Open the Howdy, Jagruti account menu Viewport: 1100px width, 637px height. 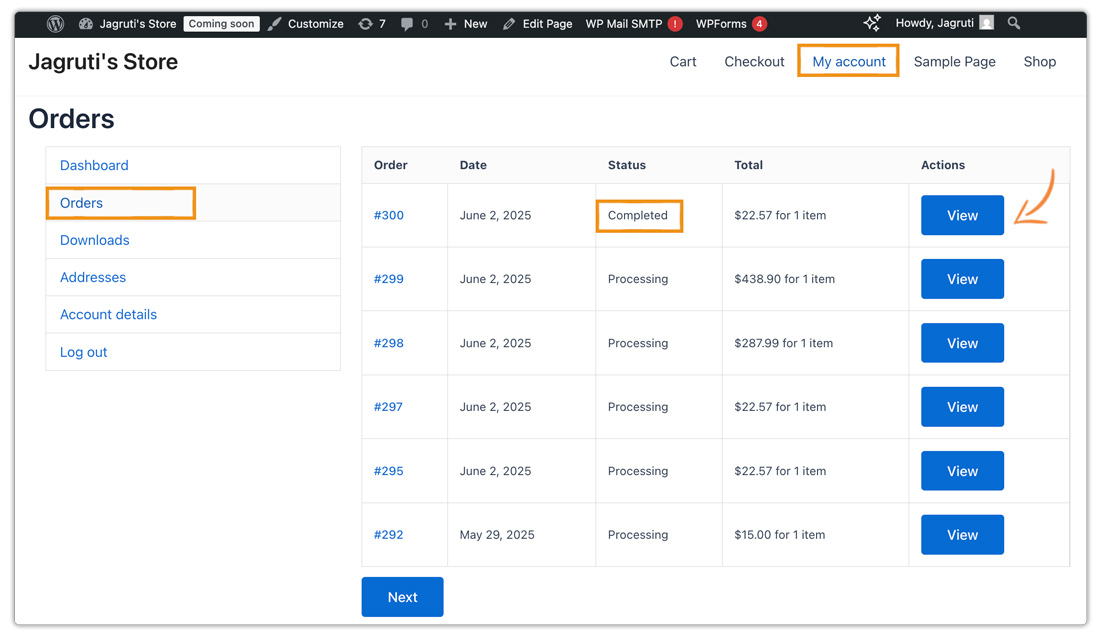click(934, 23)
